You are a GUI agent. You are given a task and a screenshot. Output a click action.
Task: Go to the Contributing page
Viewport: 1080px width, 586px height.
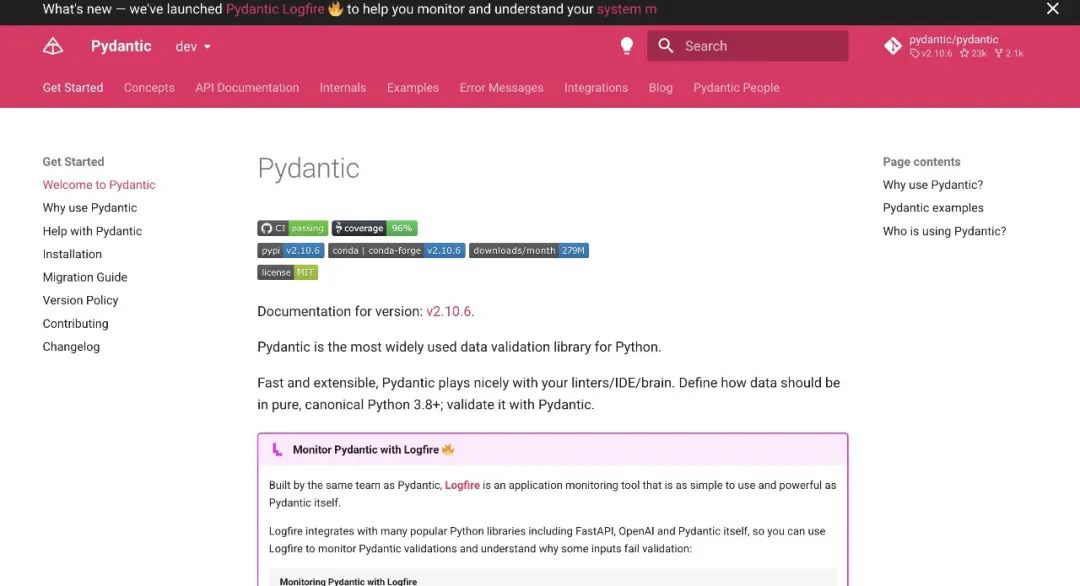75,324
